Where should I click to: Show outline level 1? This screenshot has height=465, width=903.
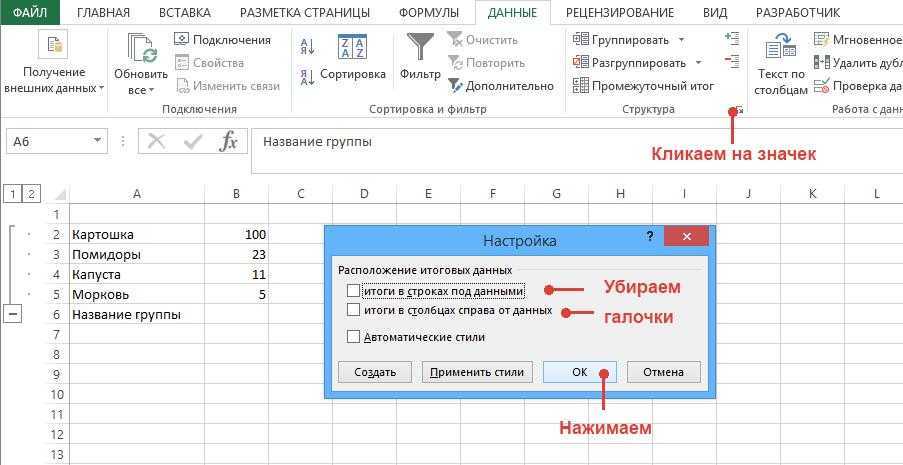13,195
